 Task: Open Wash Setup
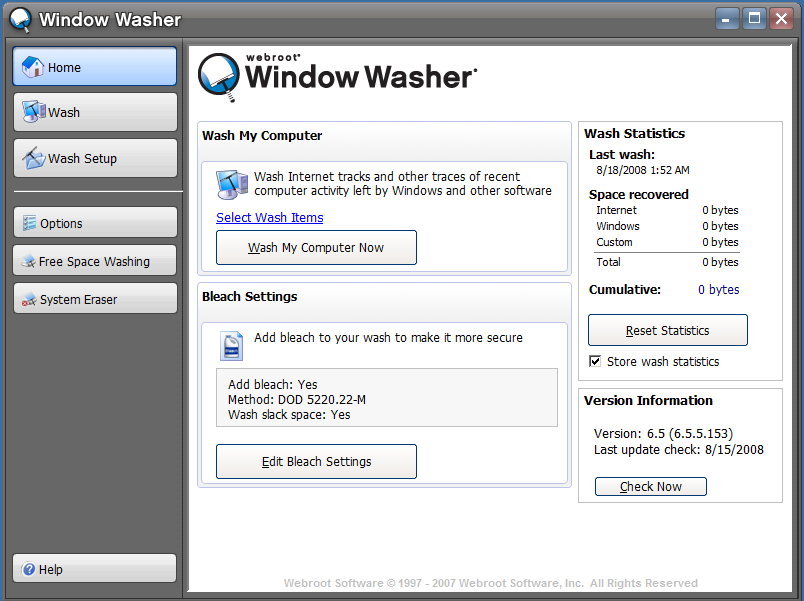tap(95, 158)
